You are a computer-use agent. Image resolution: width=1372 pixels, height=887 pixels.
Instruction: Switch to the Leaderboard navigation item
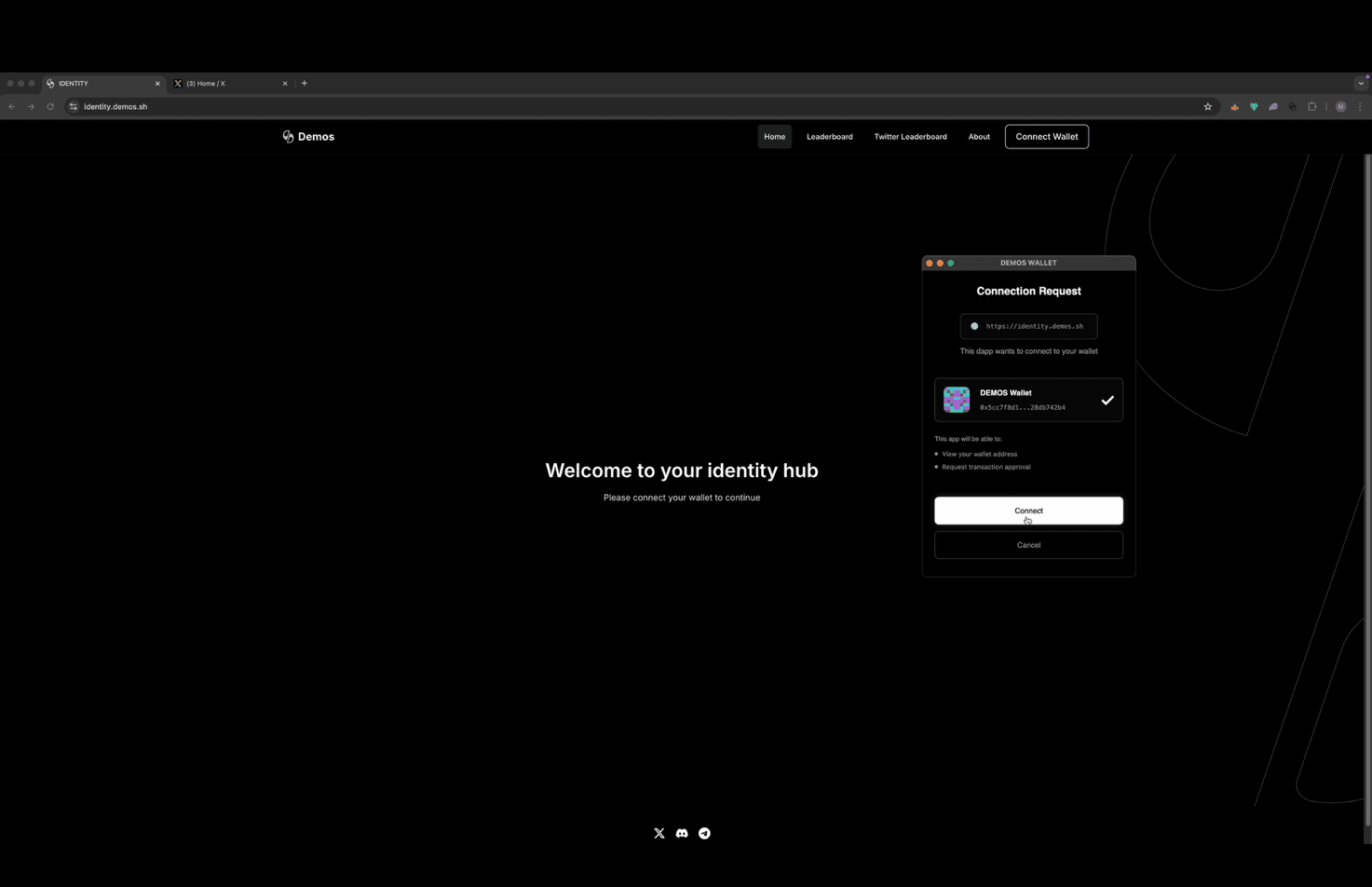coord(829,136)
